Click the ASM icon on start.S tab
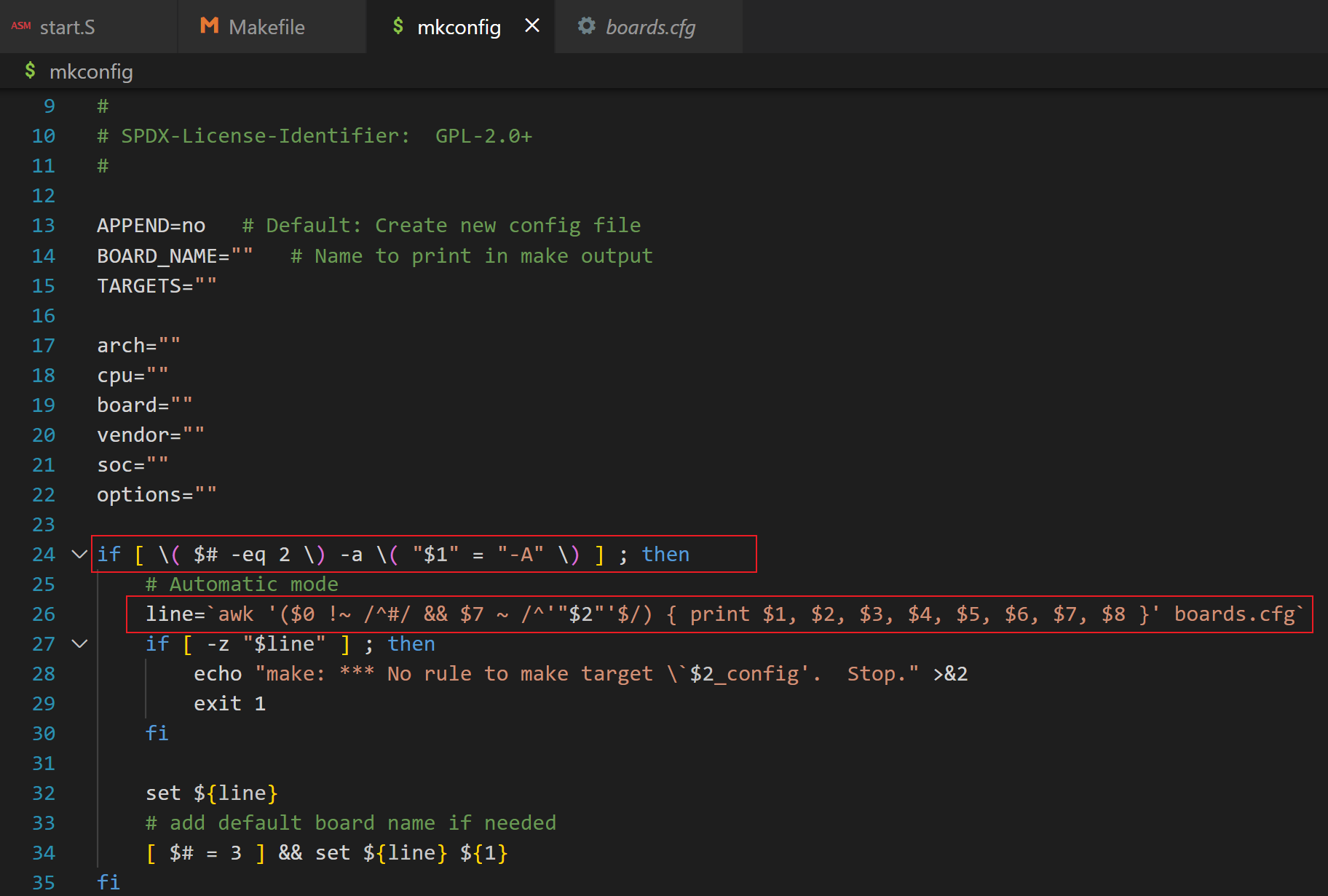The image size is (1328, 896). [21, 26]
